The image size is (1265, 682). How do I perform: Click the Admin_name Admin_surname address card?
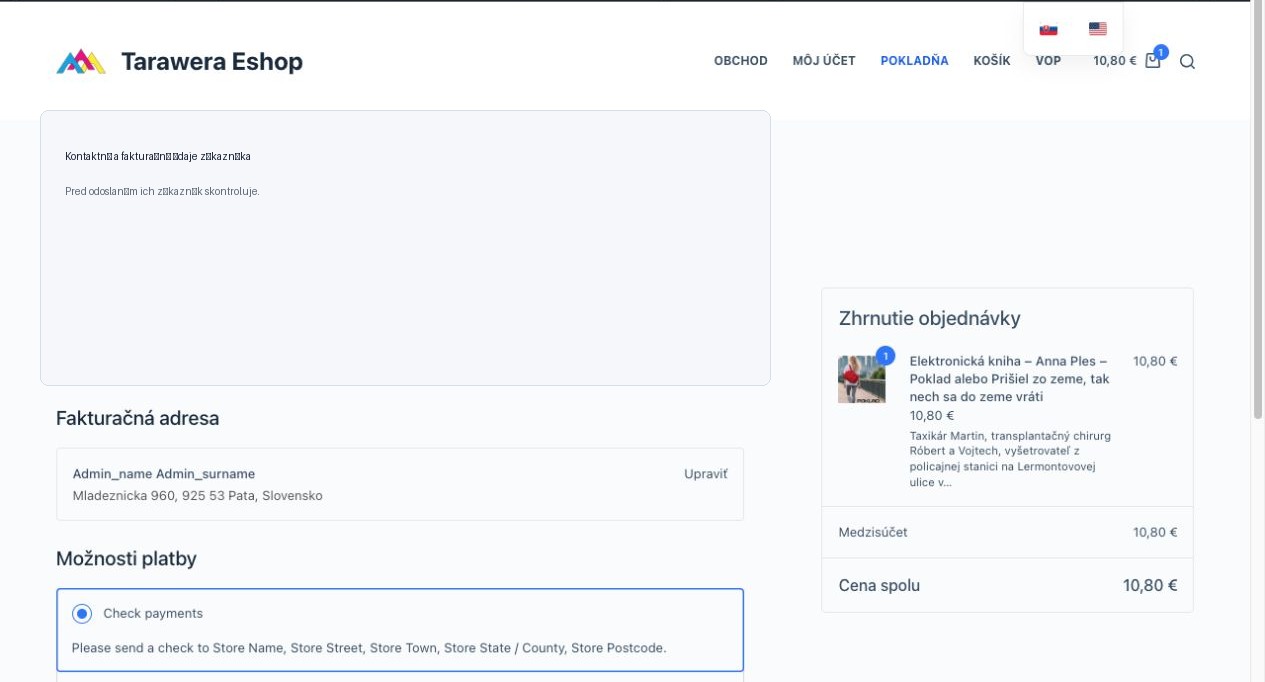(x=400, y=484)
